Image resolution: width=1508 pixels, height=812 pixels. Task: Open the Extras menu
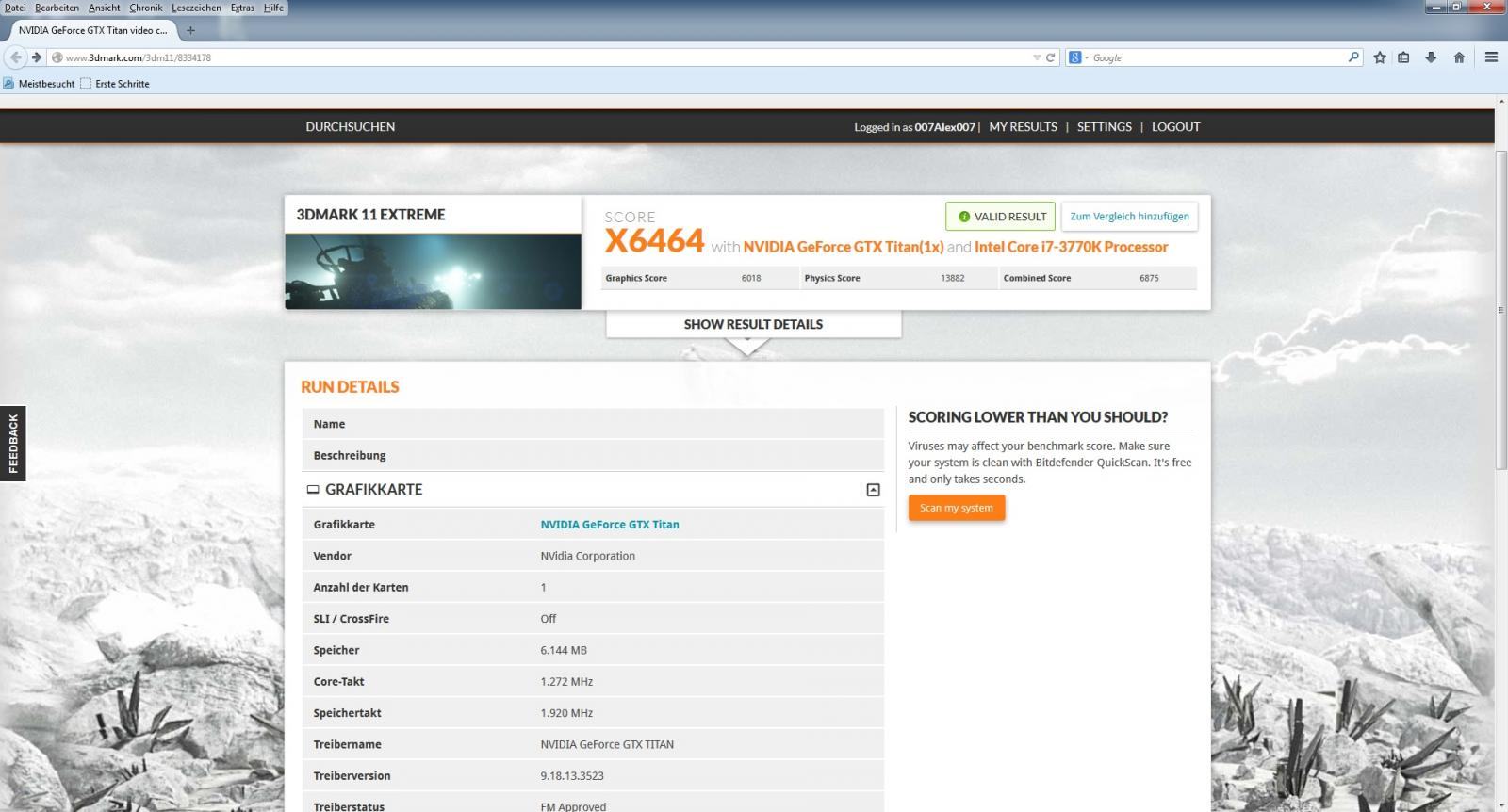coord(242,8)
